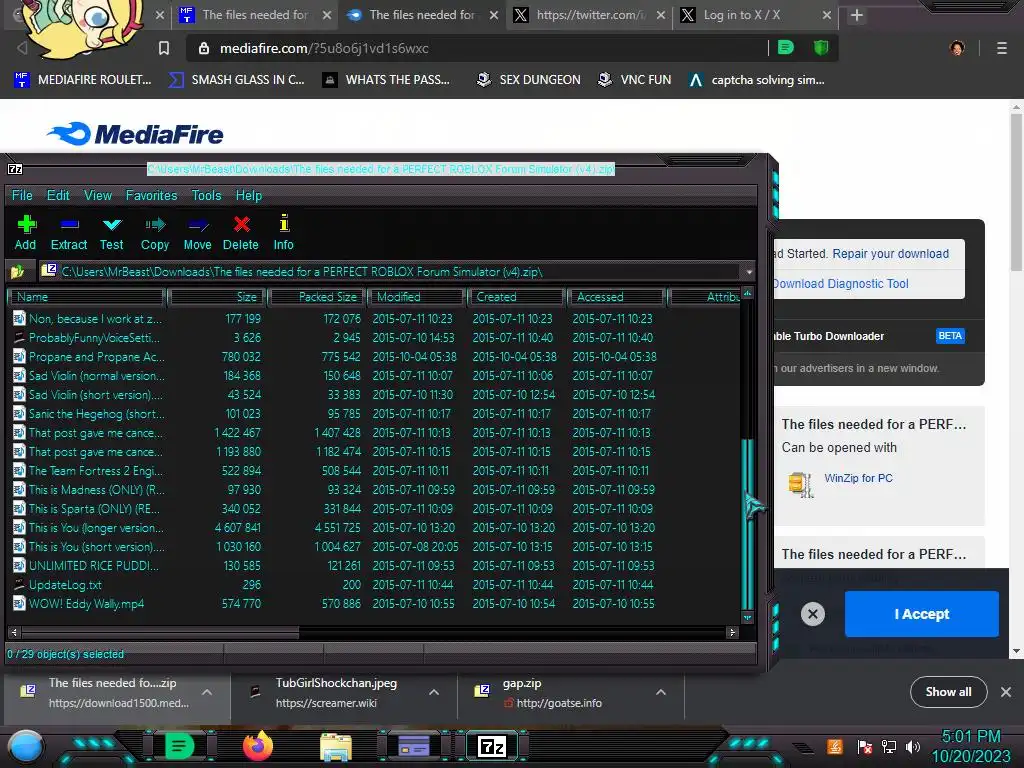Expand options for TubGirlShockchan.jpeg download
The width and height of the screenshot is (1024, 768).
(x=434, y=692)
